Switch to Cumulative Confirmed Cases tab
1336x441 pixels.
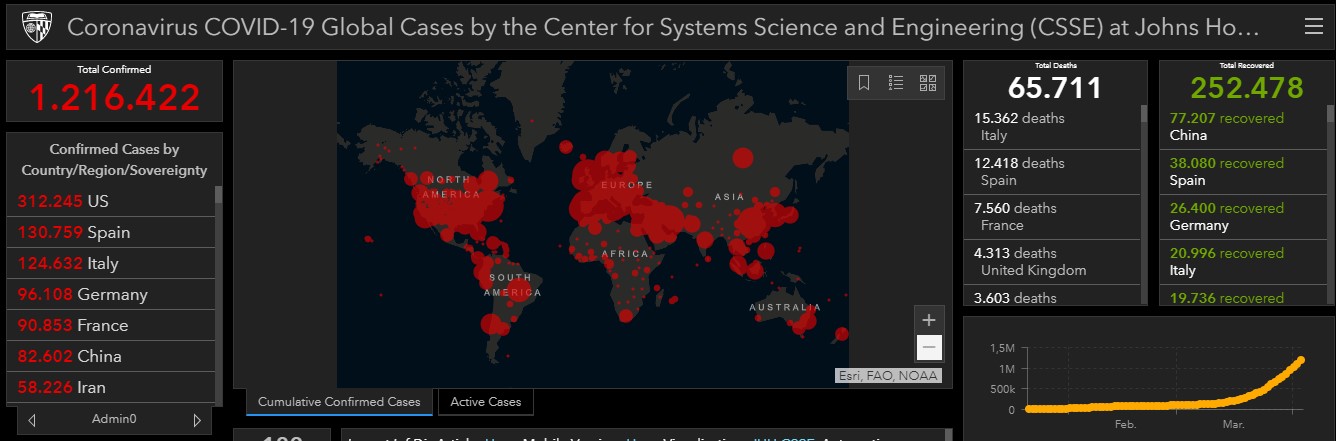(x=339, y=402)
